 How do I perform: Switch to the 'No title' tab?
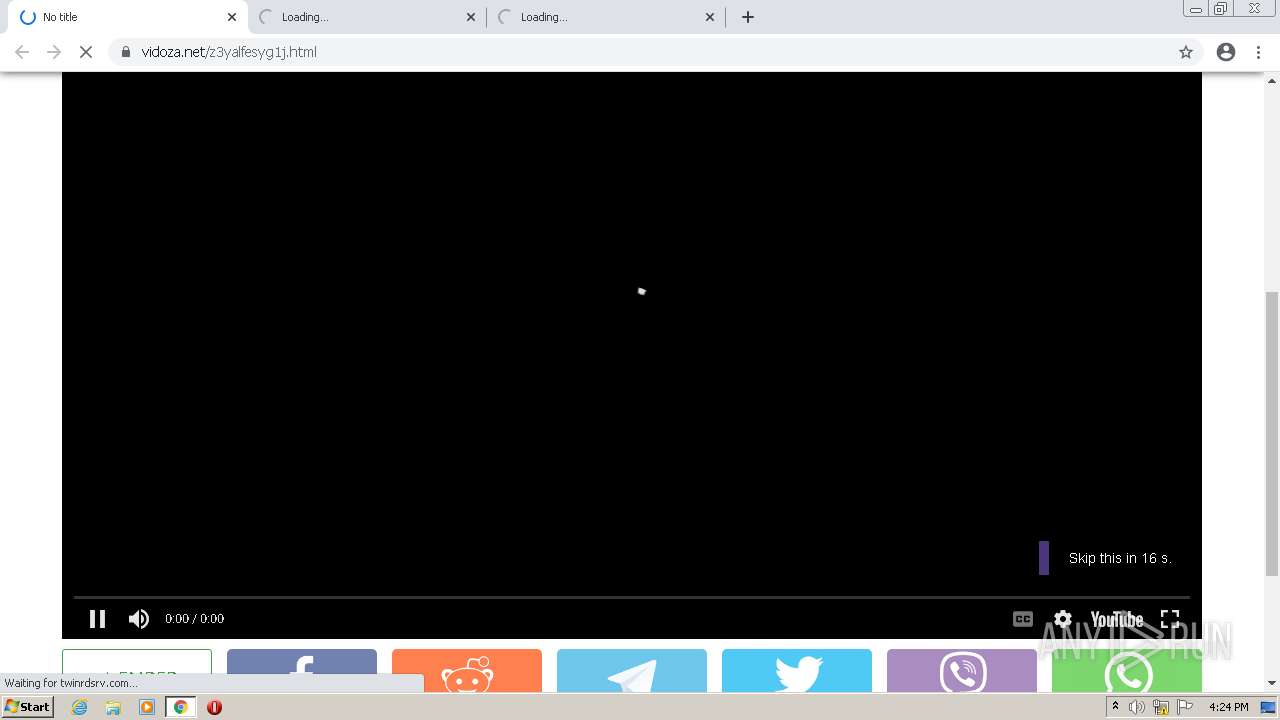click(x=125, y=17)
